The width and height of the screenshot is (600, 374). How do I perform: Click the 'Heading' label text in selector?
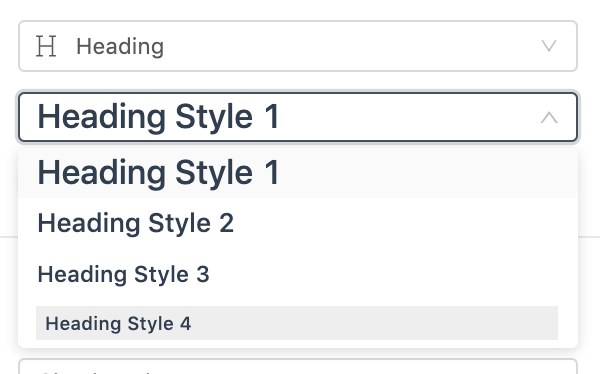coord(120,47)
